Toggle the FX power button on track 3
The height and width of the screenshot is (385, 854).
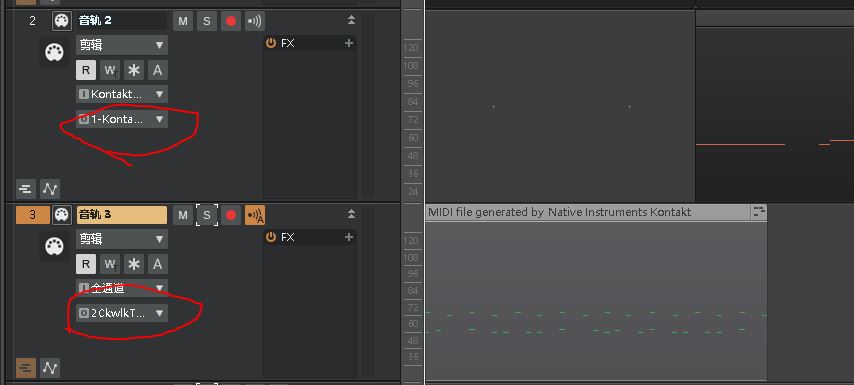271,237
